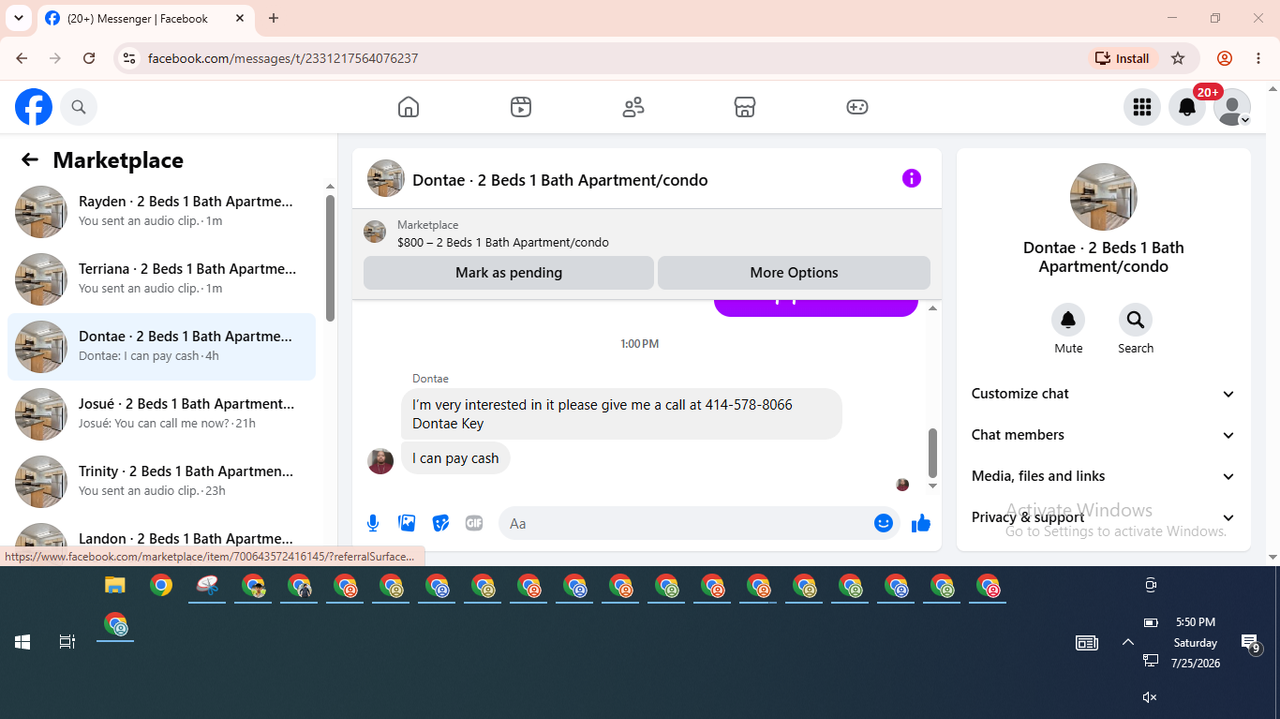The image size is (1280, 719).
Task: Open the Facebook search icon
Action: (x=79, y=107)
